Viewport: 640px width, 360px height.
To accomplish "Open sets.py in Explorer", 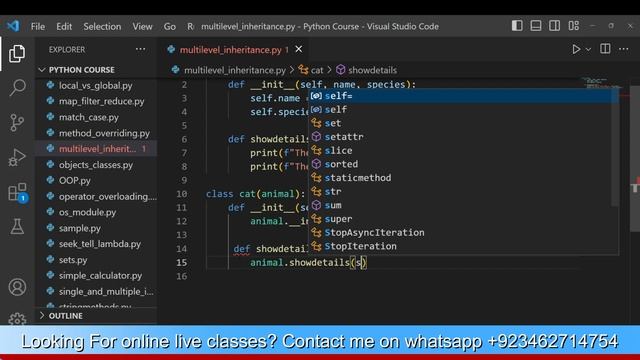I will [x=96, y=260].
